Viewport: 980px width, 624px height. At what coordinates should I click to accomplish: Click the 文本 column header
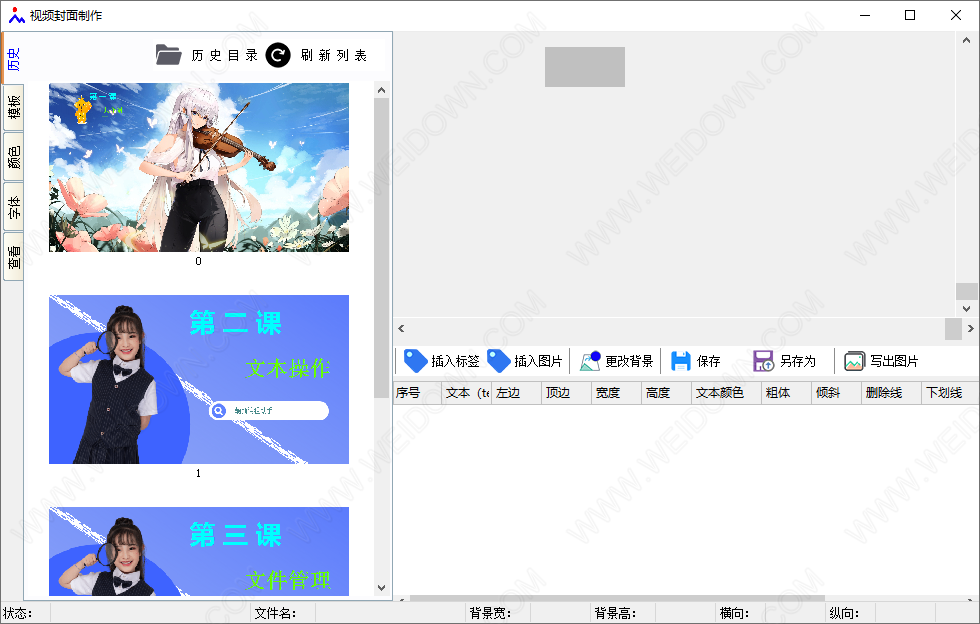pos(467,393)
